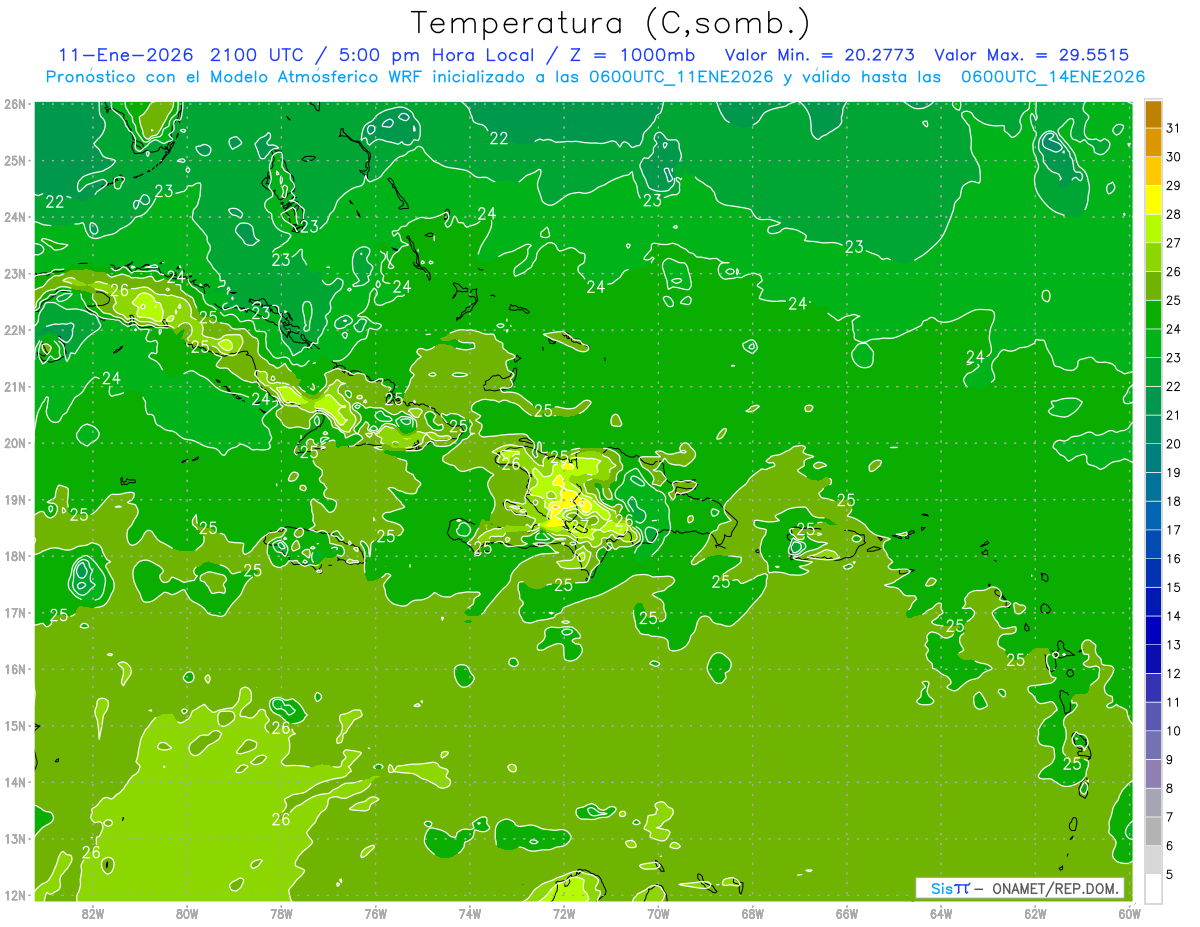
Task: Click the '68W' longitude axis label
Action: [752, 913]
